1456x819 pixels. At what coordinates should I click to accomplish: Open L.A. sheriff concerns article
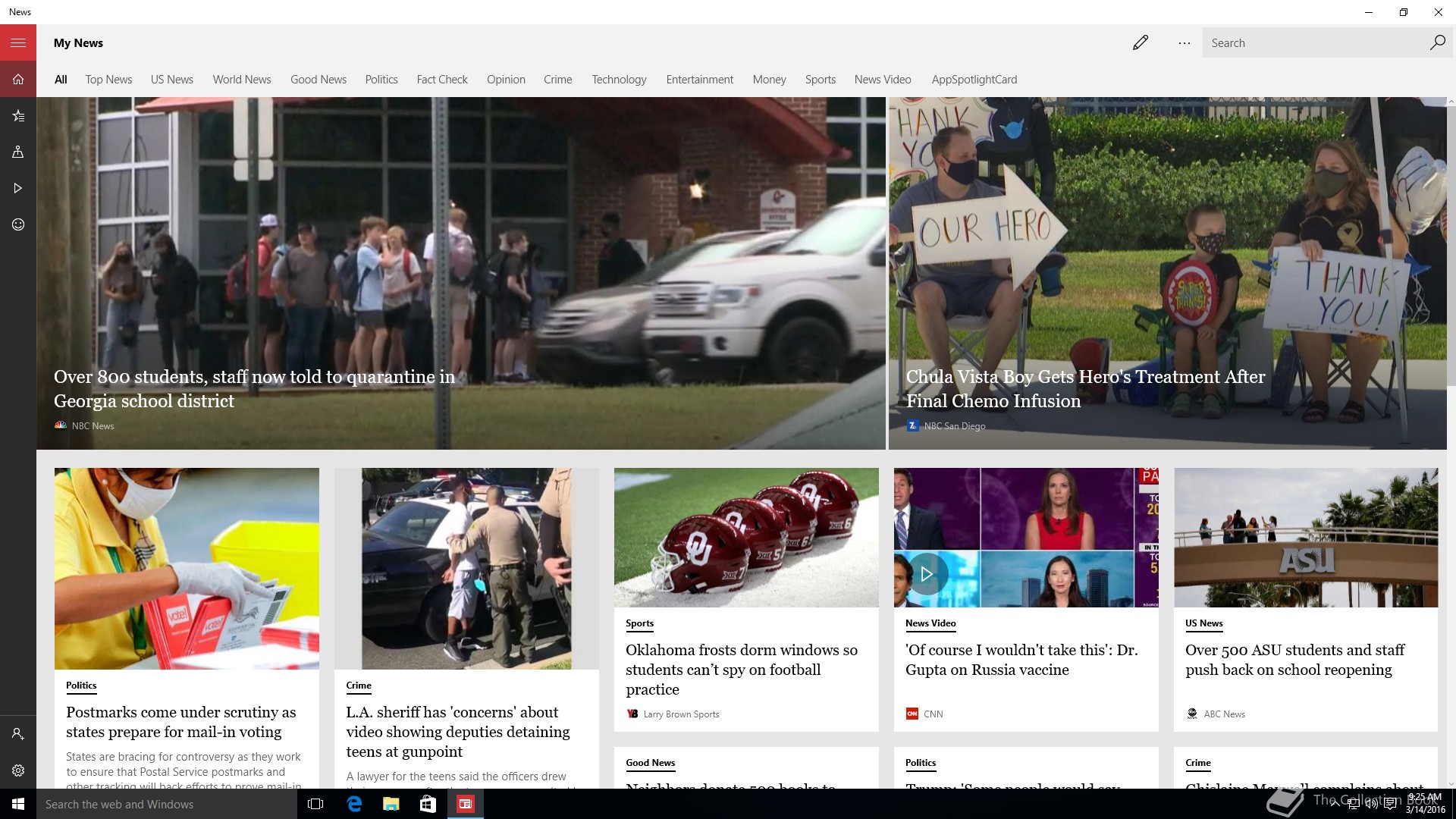(458, 732)
